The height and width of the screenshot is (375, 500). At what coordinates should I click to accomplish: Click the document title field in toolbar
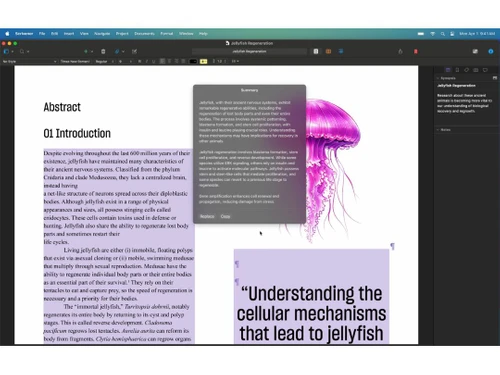[249, 51]
